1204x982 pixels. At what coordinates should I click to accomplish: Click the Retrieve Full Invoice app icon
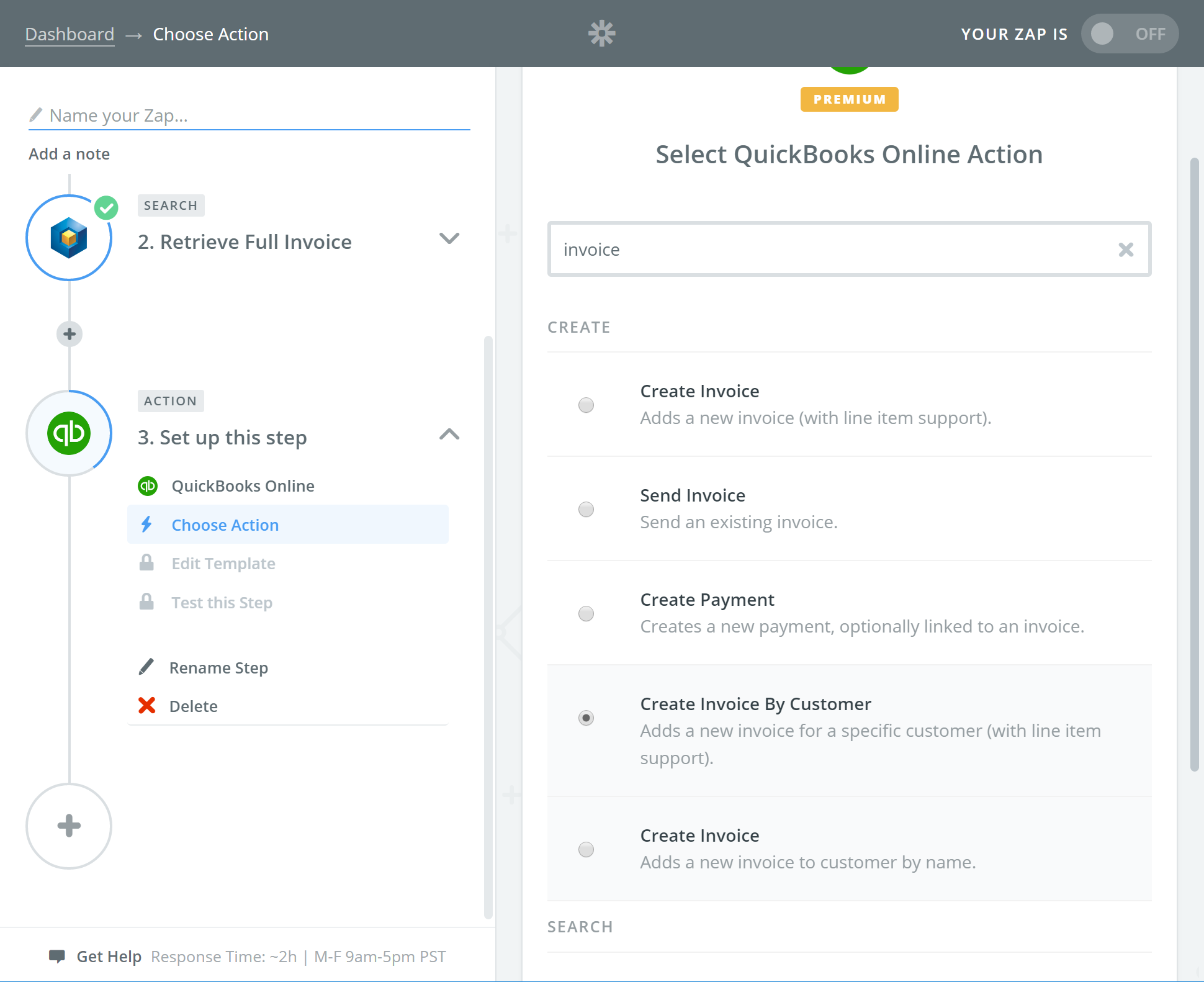pos(69,238)
